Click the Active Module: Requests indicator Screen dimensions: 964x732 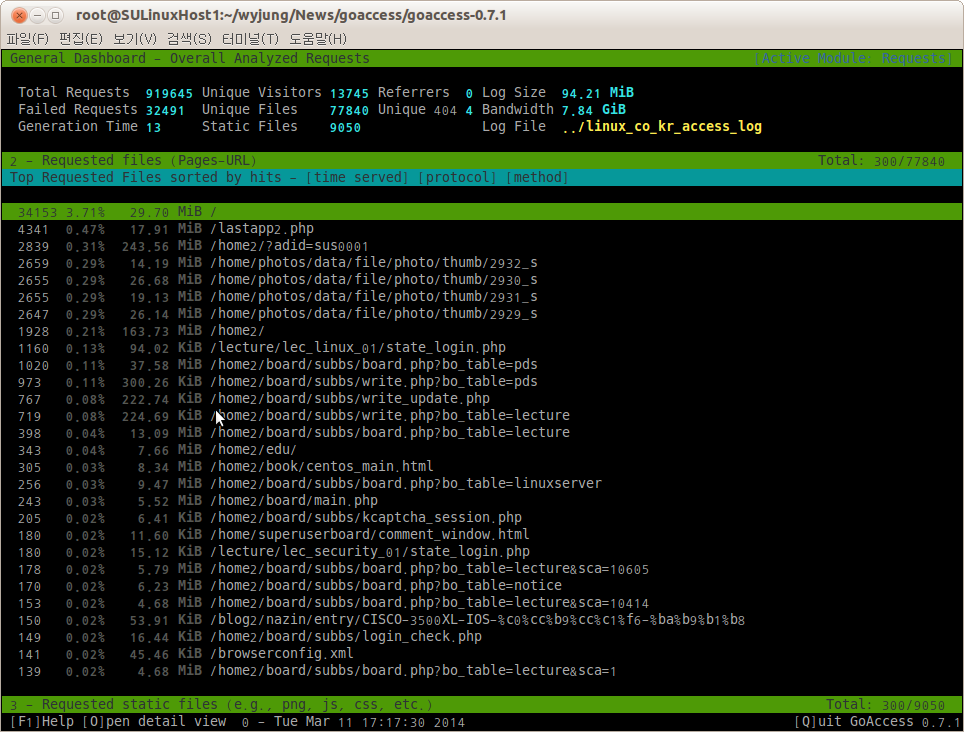click(x=853, y=58)
